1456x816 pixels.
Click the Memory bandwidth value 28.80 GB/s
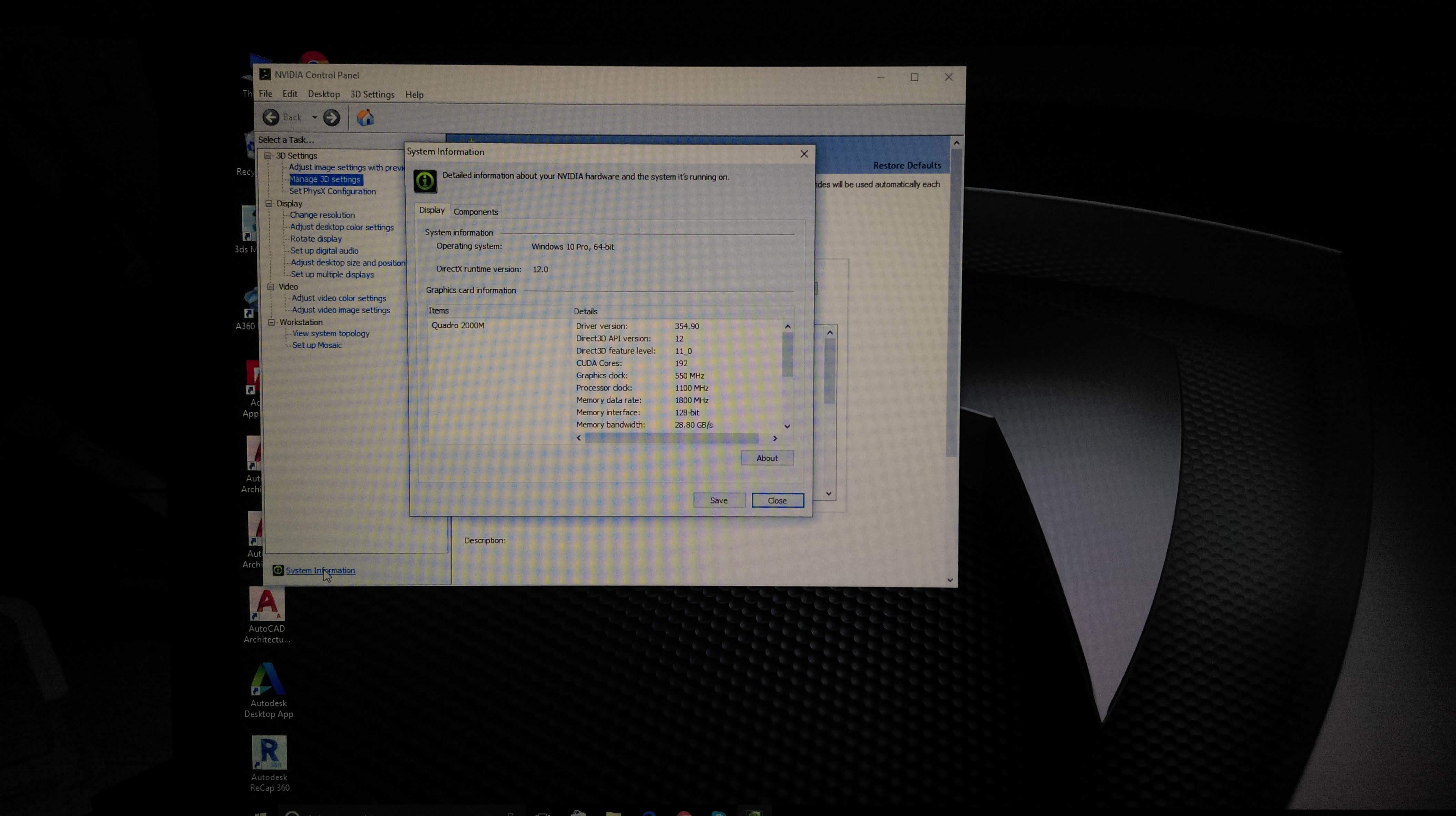(x=694, y=425)
